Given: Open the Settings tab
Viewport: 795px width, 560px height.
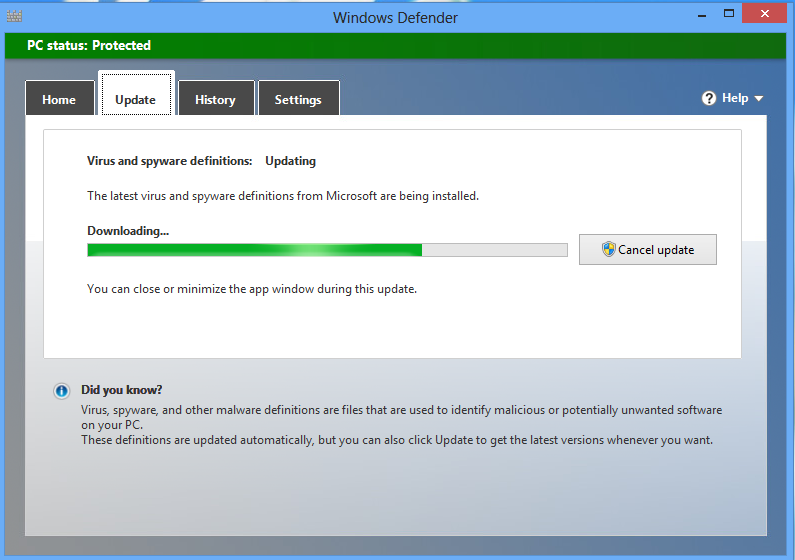Looking at the screenshot, I should click(299, 98).
